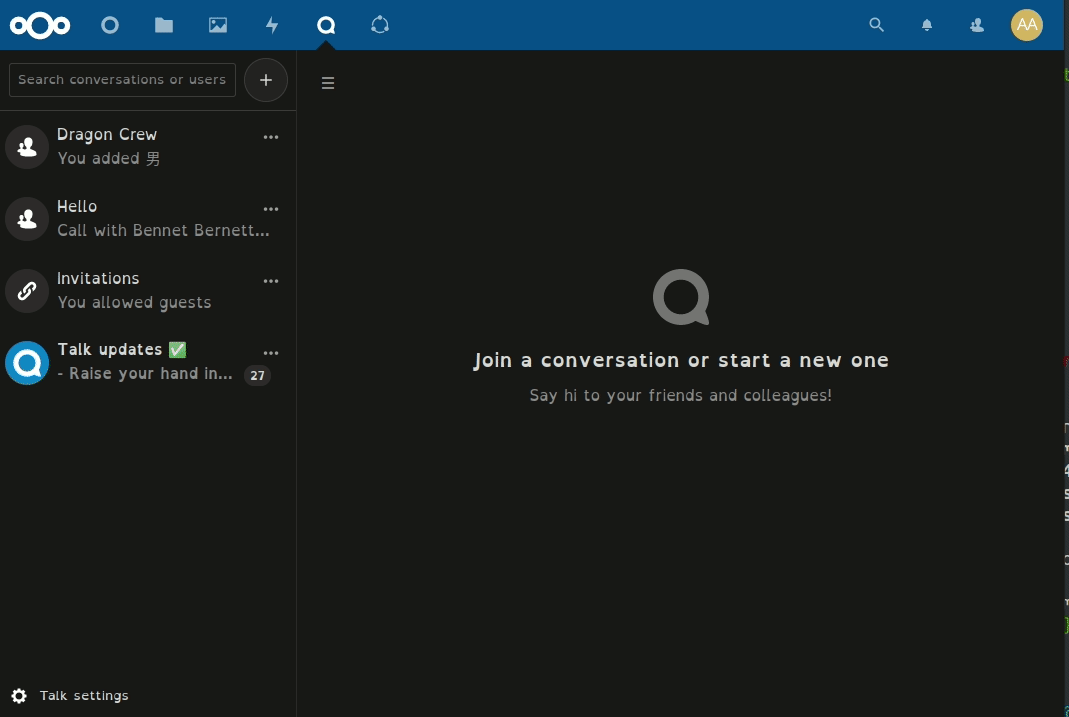Open the Talk updates conversation
Screen dimensions: 1069x717
(148, 362)
